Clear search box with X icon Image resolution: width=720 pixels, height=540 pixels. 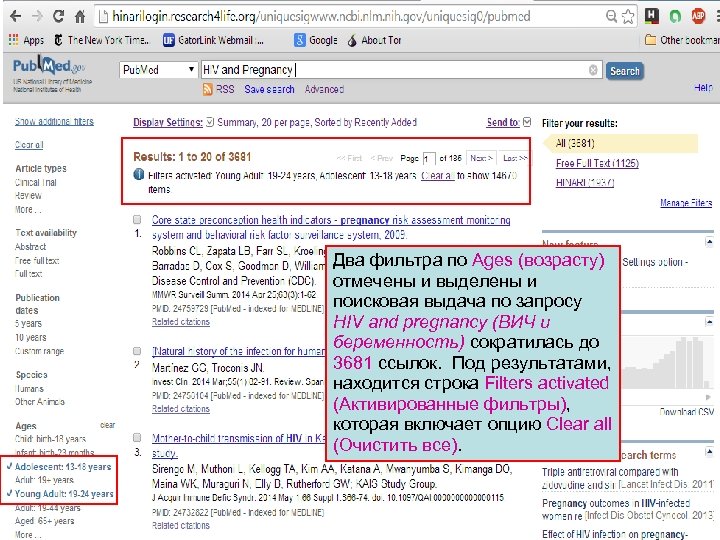593,70
